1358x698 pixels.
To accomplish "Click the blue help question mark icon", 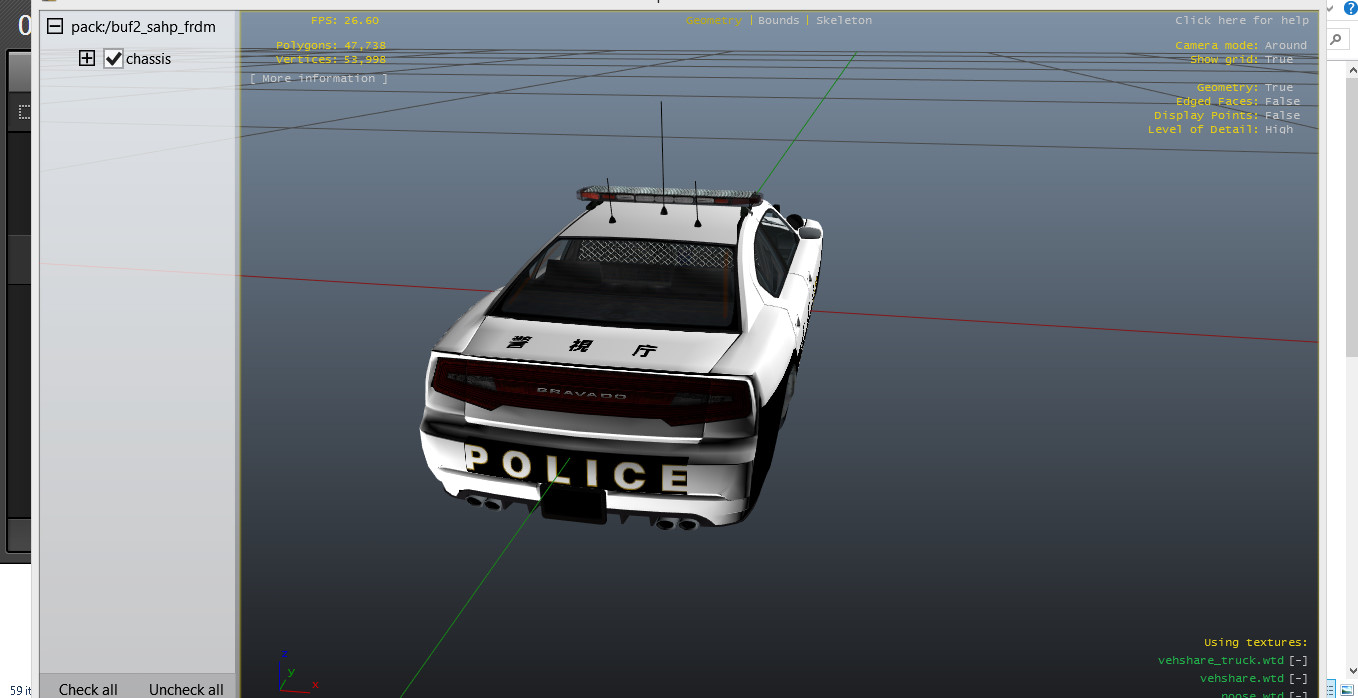I will click(x=1349, y=8).
